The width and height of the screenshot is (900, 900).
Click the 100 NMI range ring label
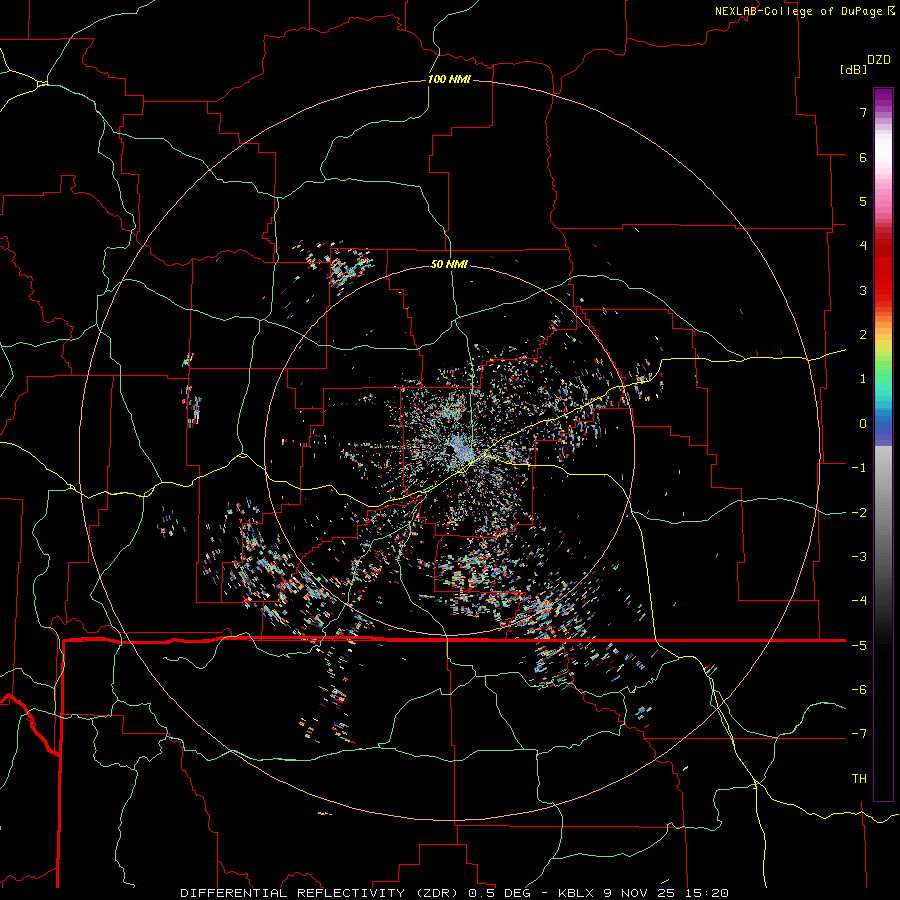[449, 79]
